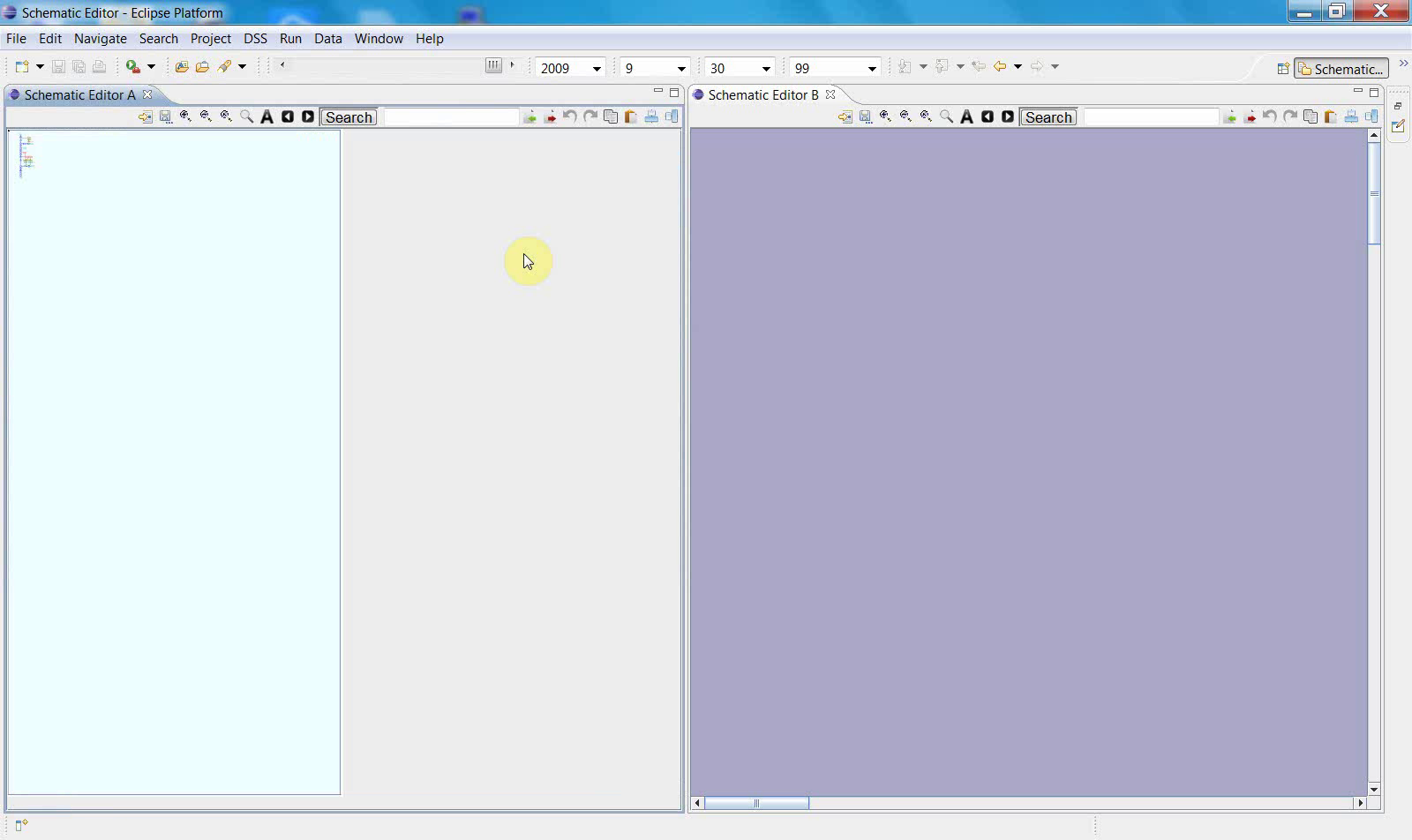1412x840 pixels.
Task: Click the previous black arrow in Editor A
Action: 288,117
